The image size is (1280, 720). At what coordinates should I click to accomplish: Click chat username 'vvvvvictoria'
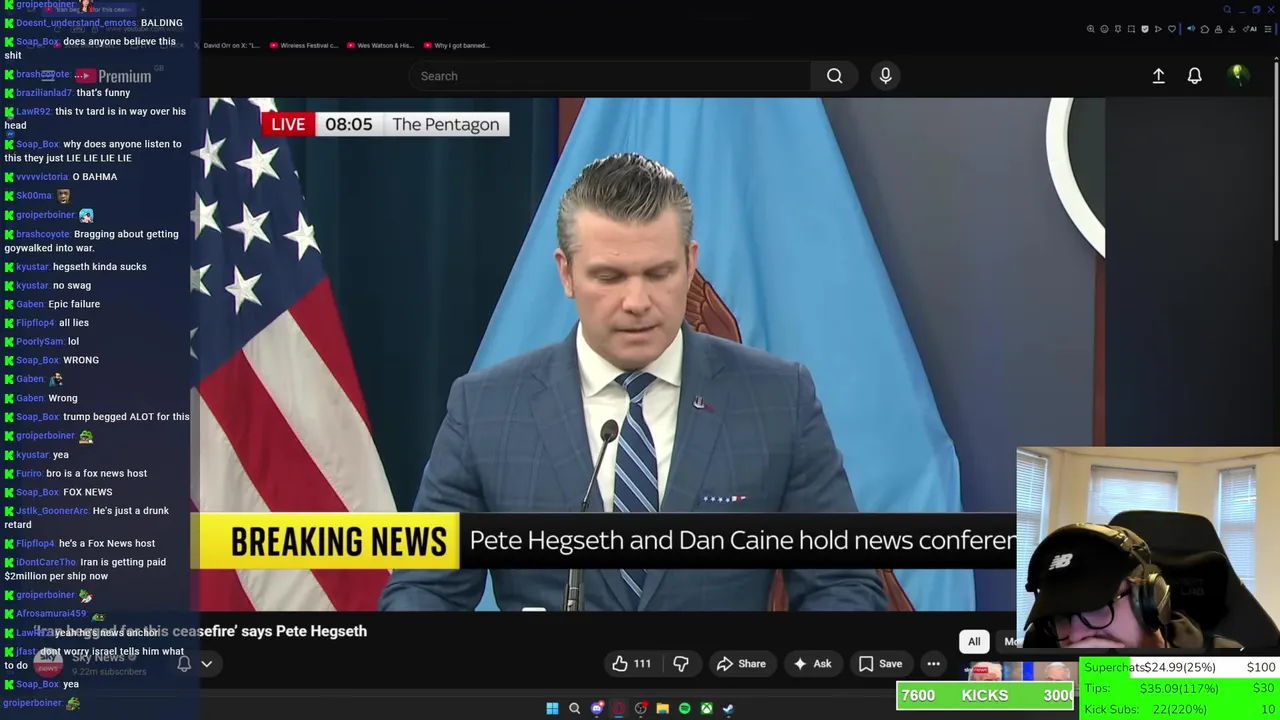42,177
